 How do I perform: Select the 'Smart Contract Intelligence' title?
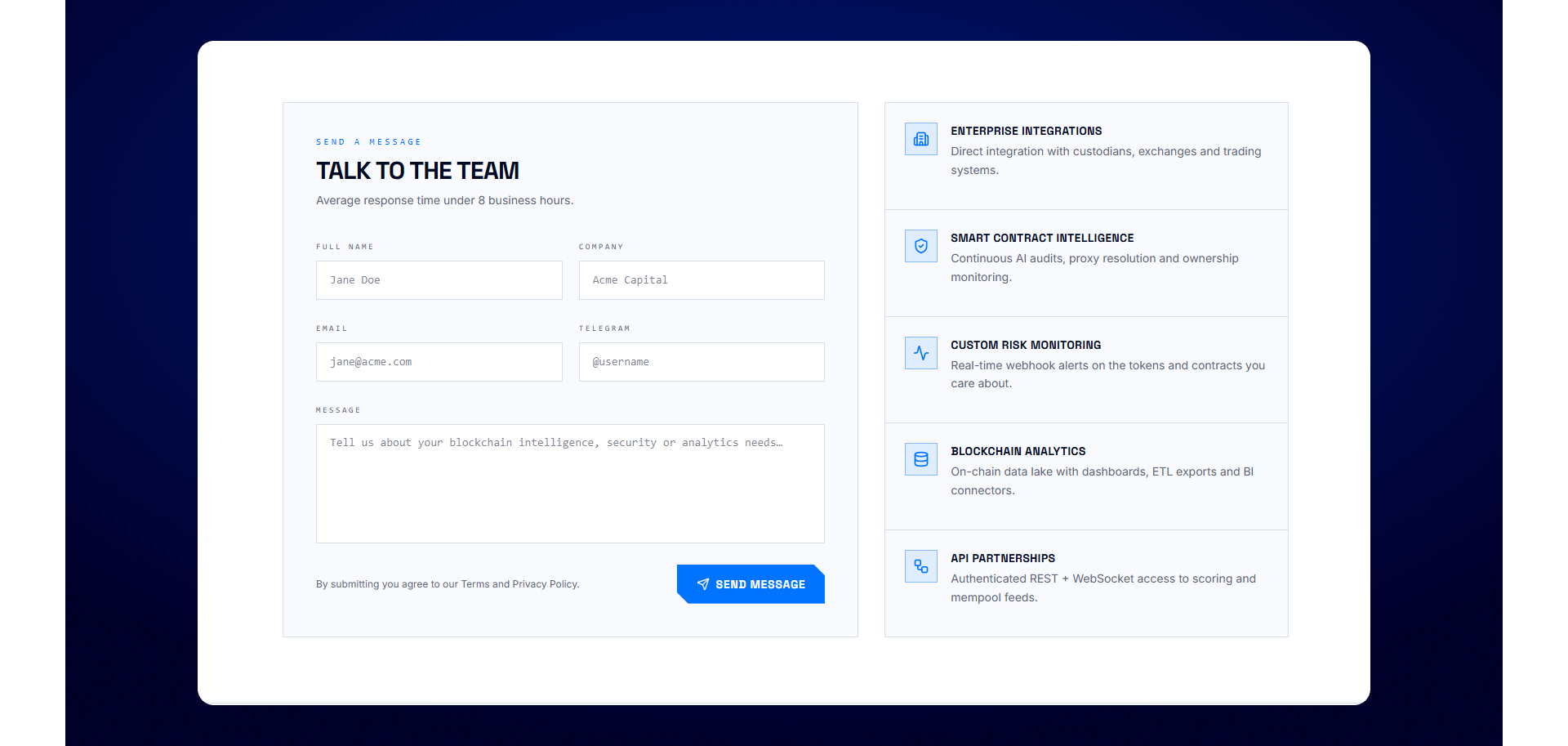[x=1042, y=238]
